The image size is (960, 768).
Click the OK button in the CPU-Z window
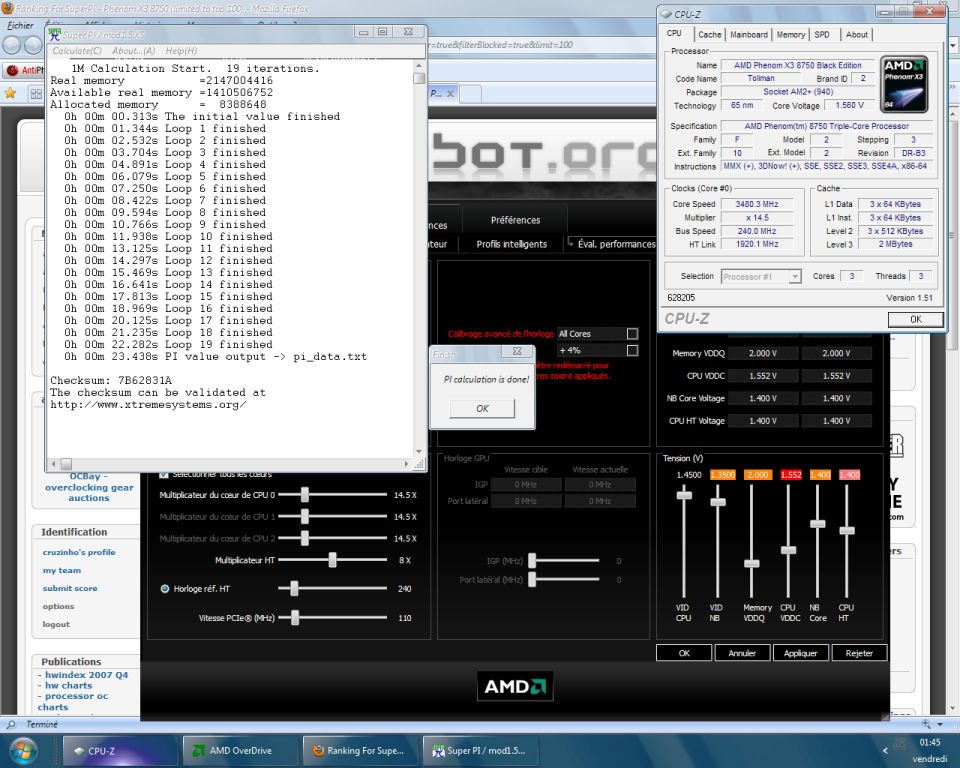[x=915, y=319]
